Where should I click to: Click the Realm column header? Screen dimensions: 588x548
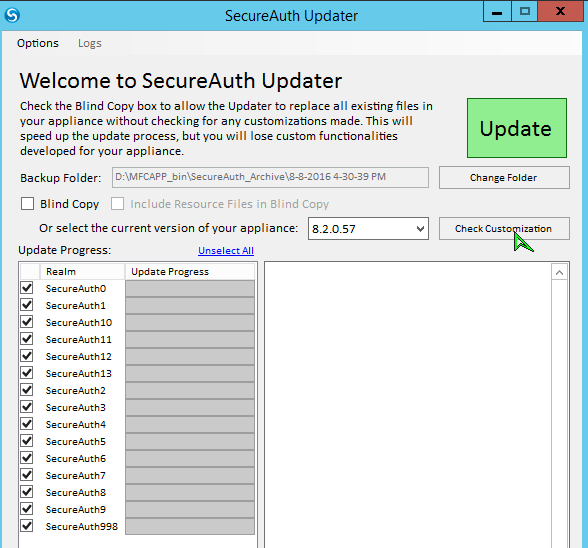(x=82, y=272)
